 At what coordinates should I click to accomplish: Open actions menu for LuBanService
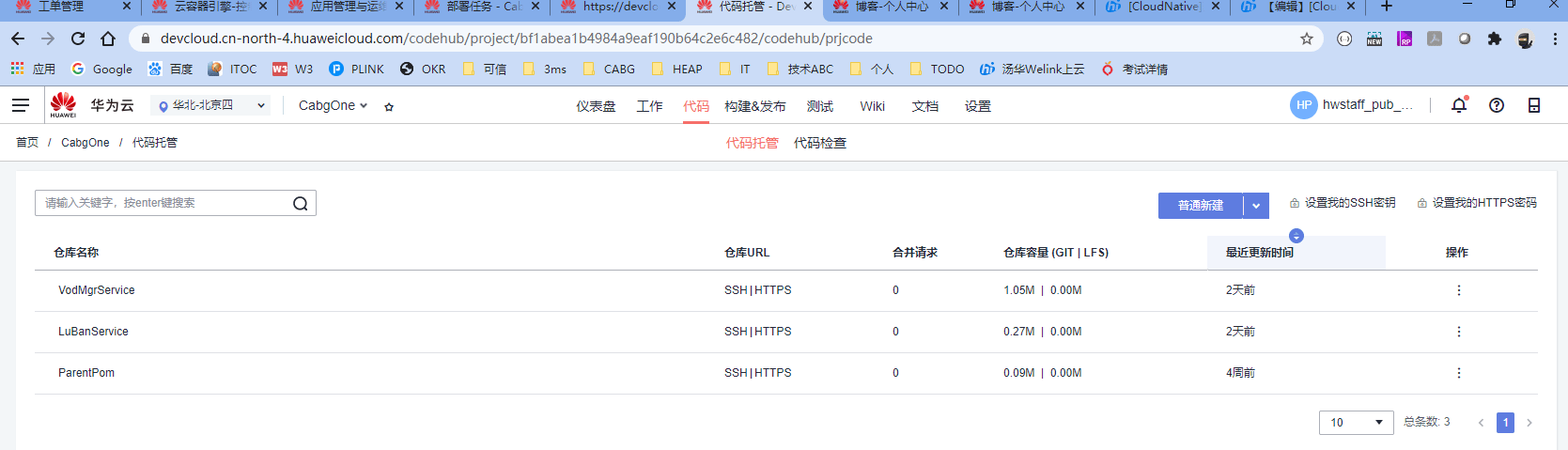tap(1459, 332)
